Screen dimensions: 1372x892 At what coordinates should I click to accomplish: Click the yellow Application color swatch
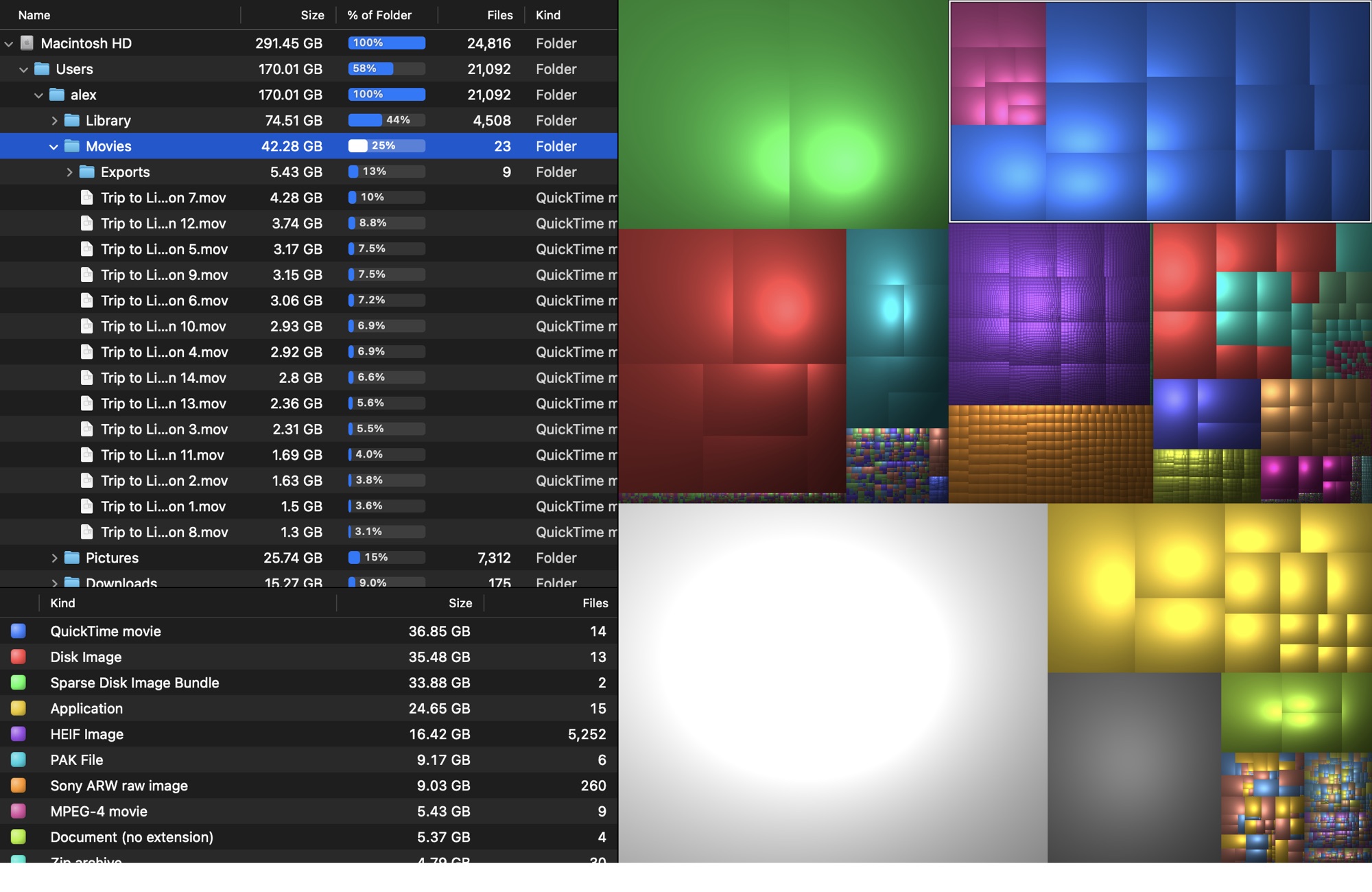(x=19, y=708)
